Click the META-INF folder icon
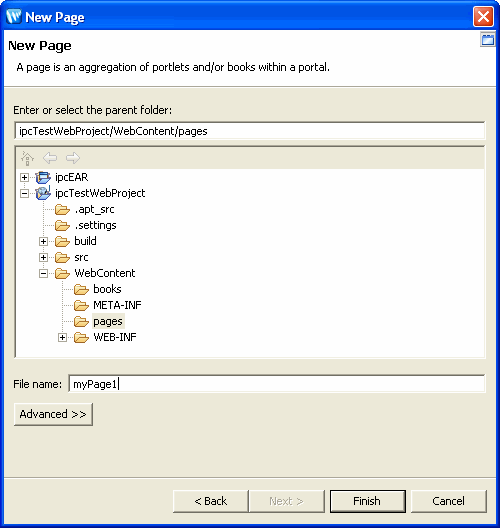Viewport: 500px width, 528px height. pyautogui.click(x=81, y=305)
